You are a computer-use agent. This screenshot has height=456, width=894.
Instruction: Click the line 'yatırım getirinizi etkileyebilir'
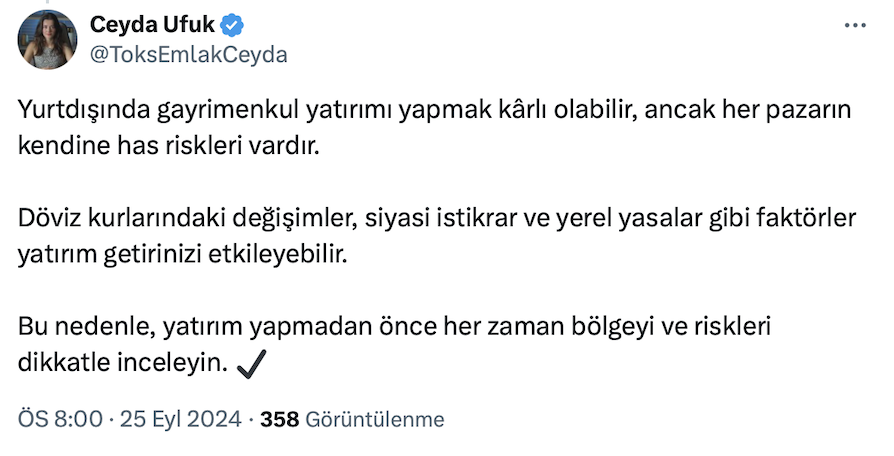click(x=182, y=255)
